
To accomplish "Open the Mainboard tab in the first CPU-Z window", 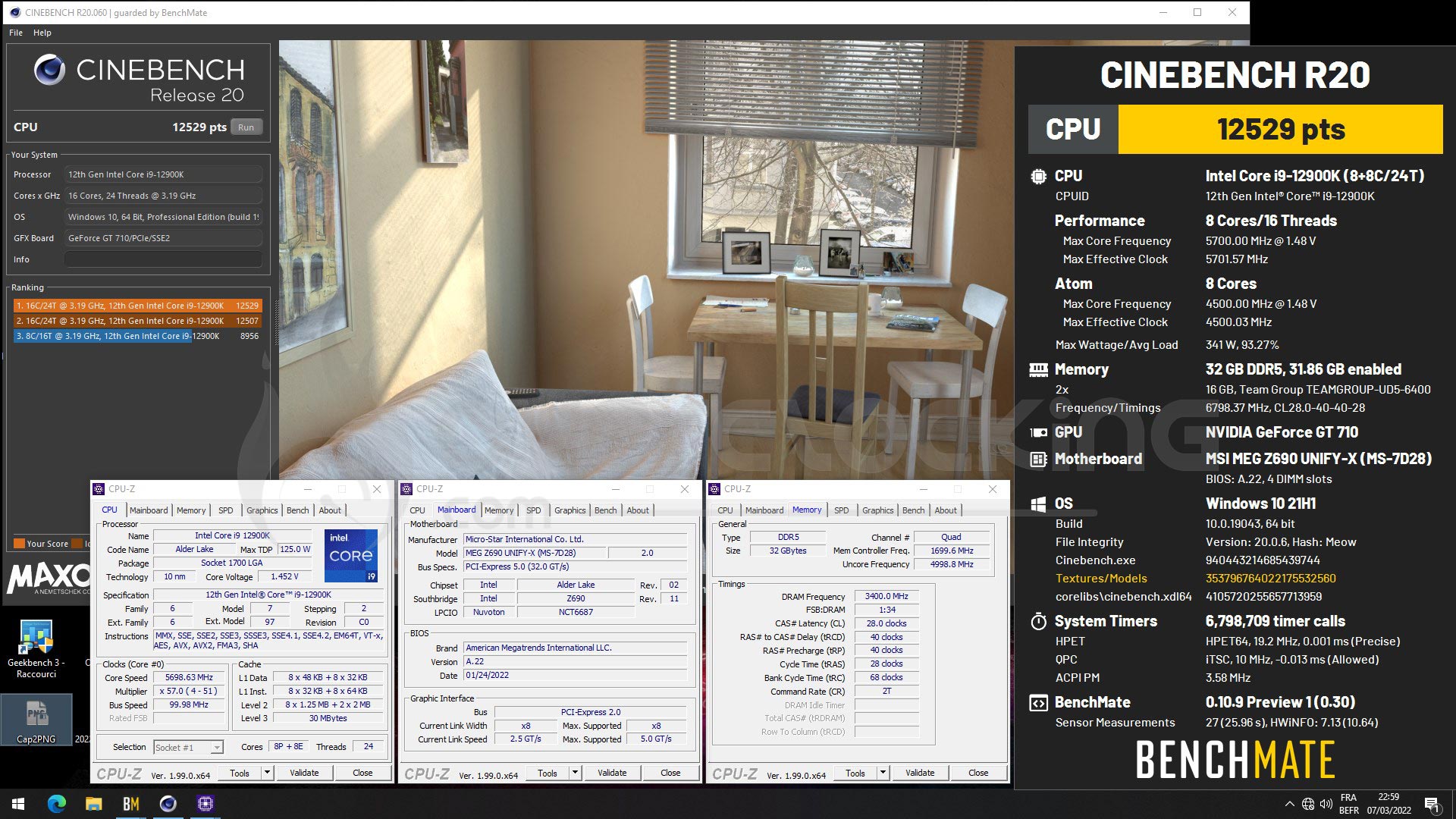I will [149, 510].
